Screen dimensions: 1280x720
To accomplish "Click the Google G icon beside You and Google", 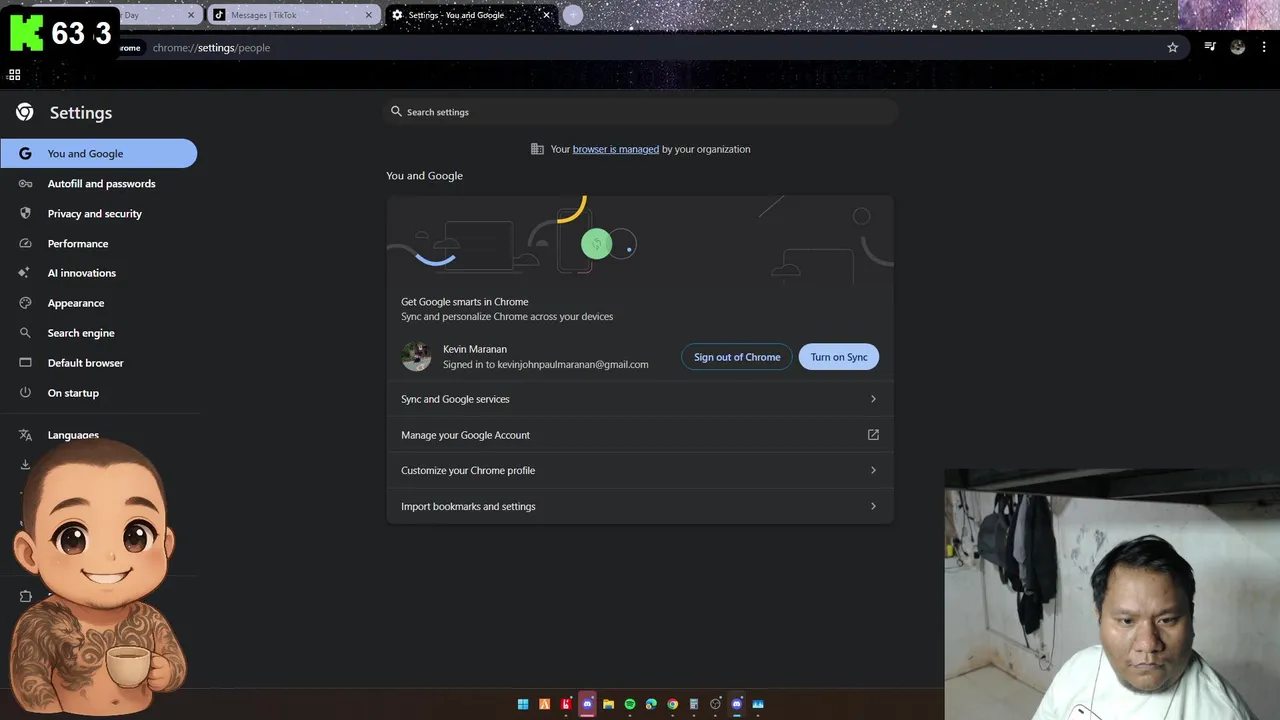I will (x=25, y=153).
